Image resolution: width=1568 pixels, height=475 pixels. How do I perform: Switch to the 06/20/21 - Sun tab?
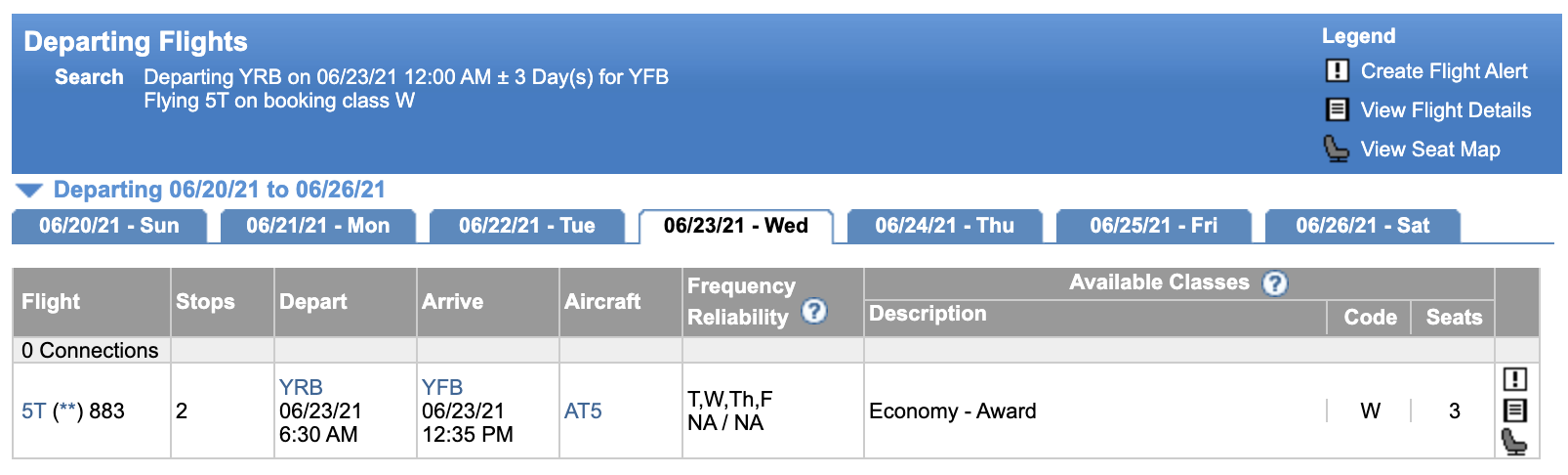109,226
